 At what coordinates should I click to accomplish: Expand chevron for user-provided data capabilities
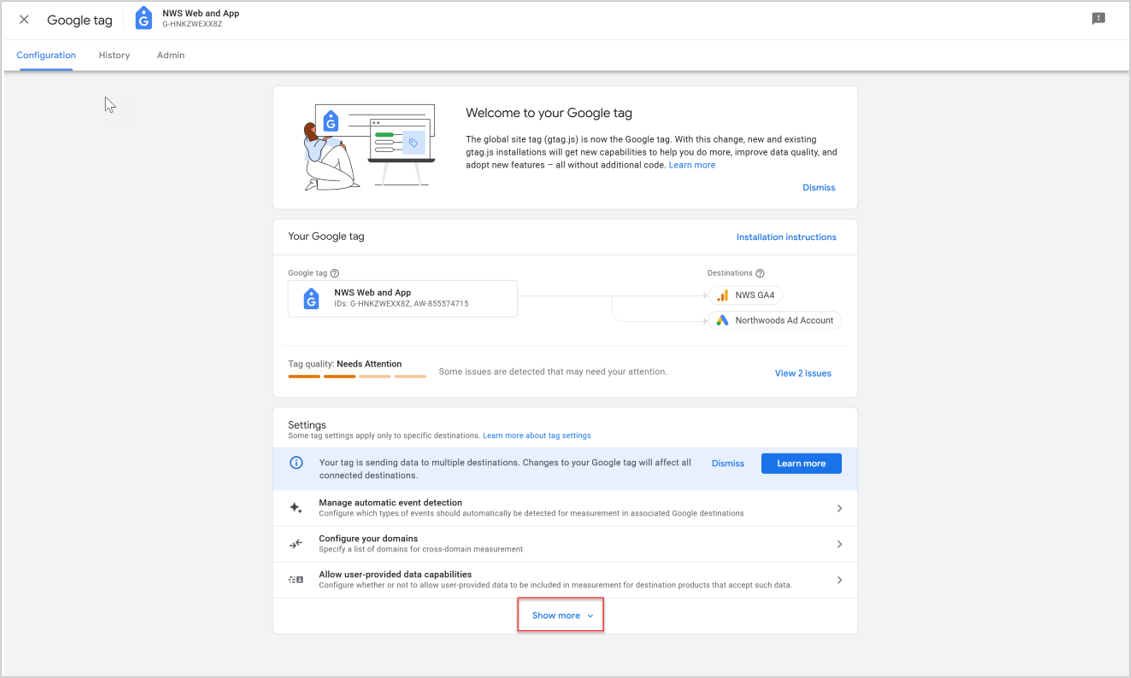click(839, 580)
